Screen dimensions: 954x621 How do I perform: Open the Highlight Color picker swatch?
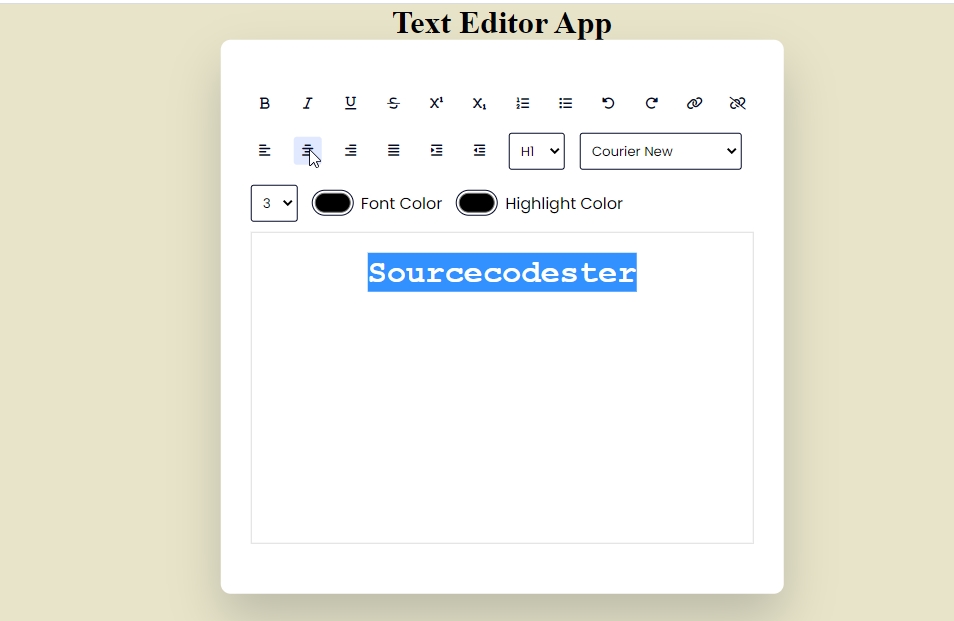(477, 203)
